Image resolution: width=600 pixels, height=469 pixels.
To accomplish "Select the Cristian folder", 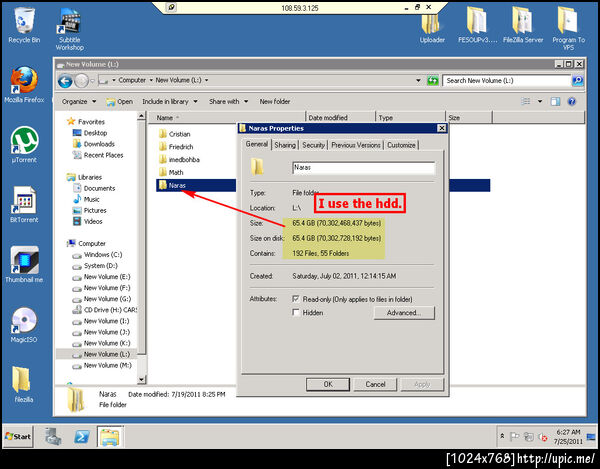I will (174, 134).
